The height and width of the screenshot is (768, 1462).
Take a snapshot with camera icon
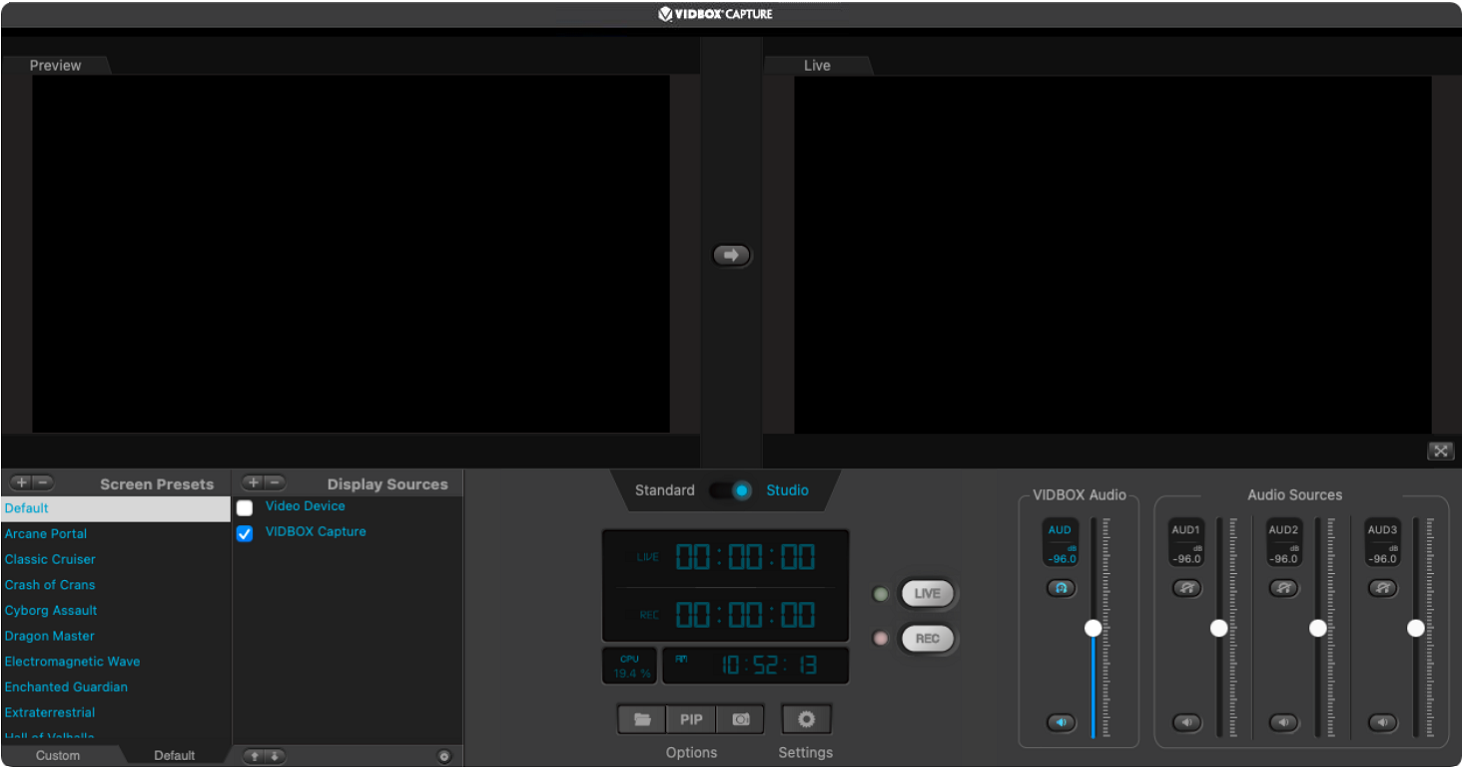(741, 719)
